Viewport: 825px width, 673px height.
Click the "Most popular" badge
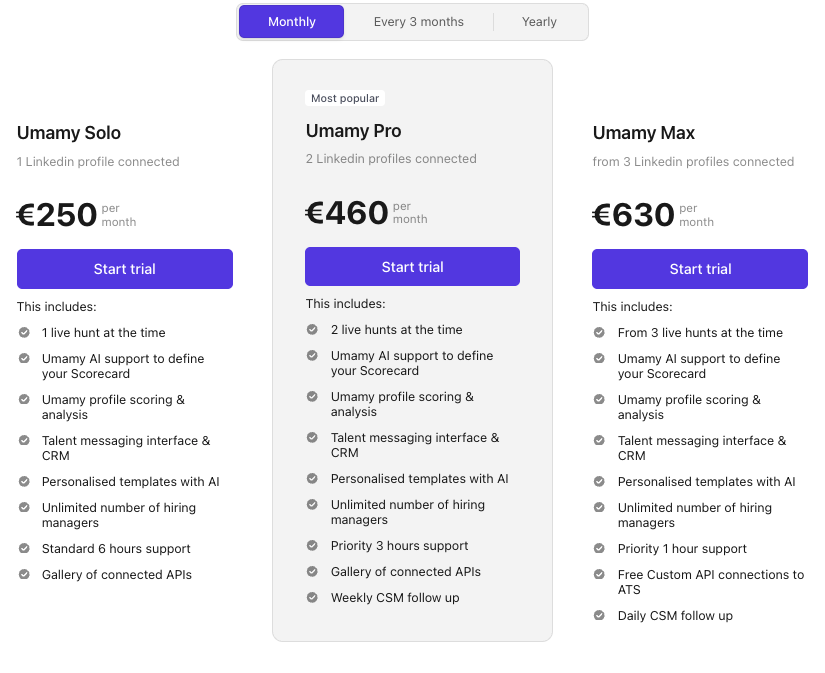coord(345,98)
